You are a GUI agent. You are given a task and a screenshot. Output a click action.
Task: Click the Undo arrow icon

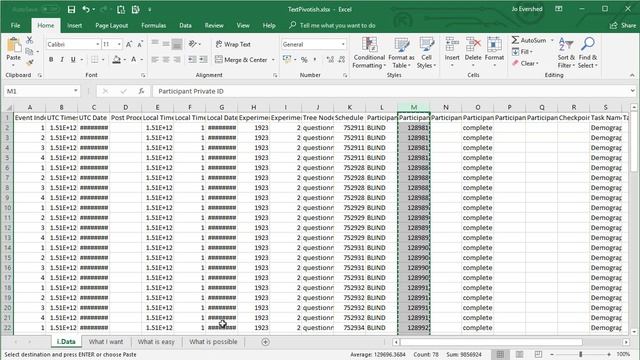tap(86, 9)
